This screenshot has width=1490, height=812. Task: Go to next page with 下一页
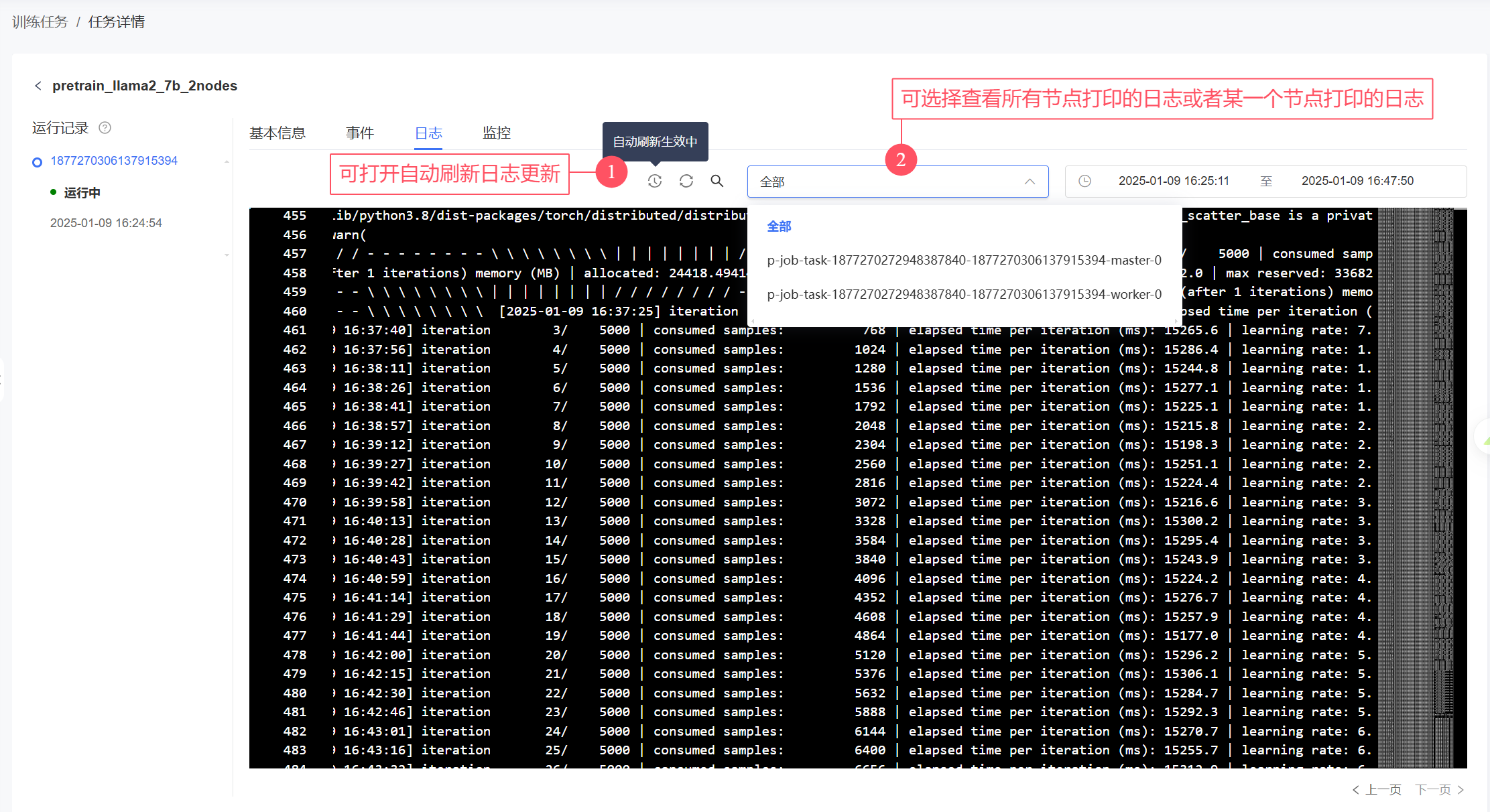(1440, 789)
